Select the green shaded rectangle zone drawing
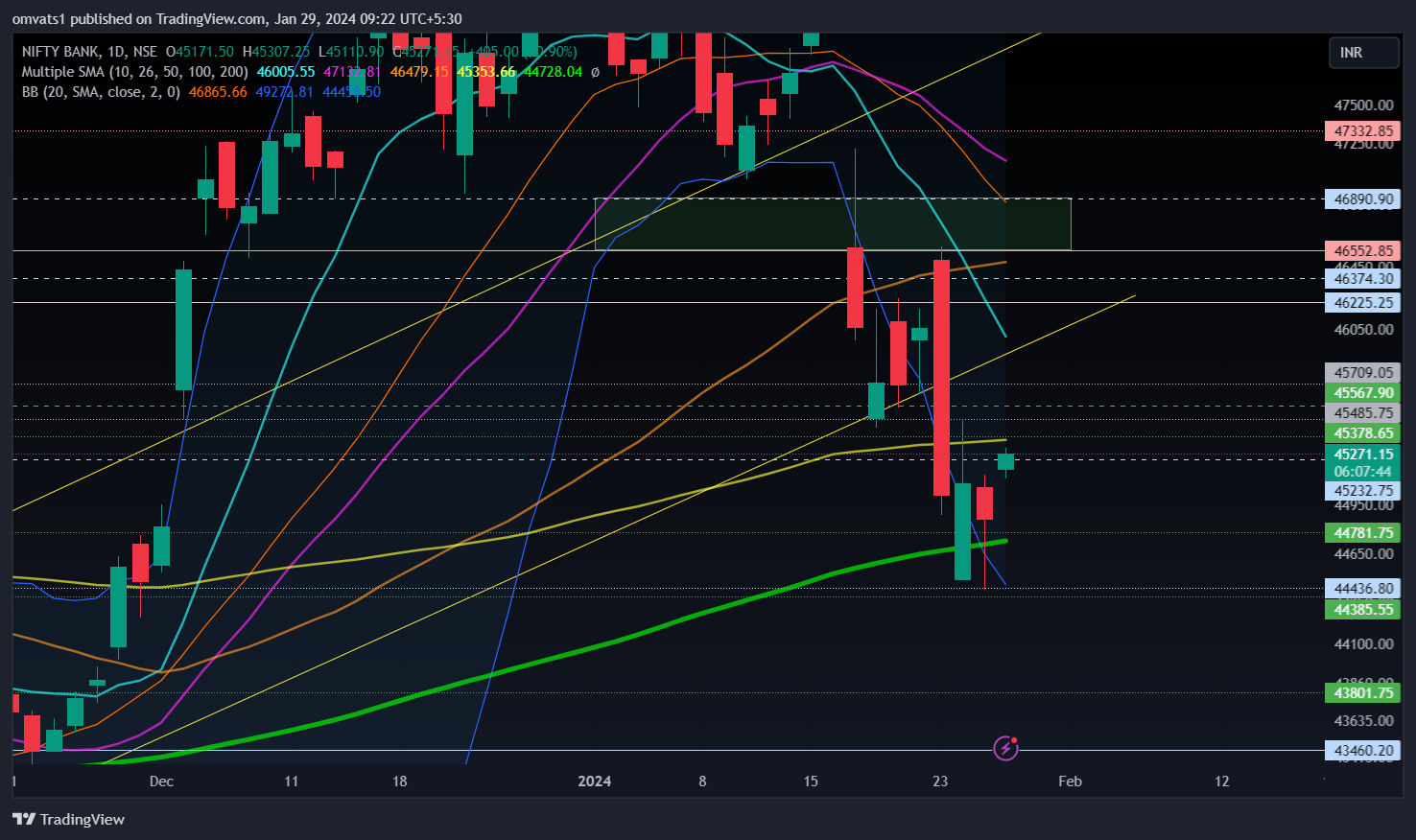 pyautogui.click(x=833, y=224)
